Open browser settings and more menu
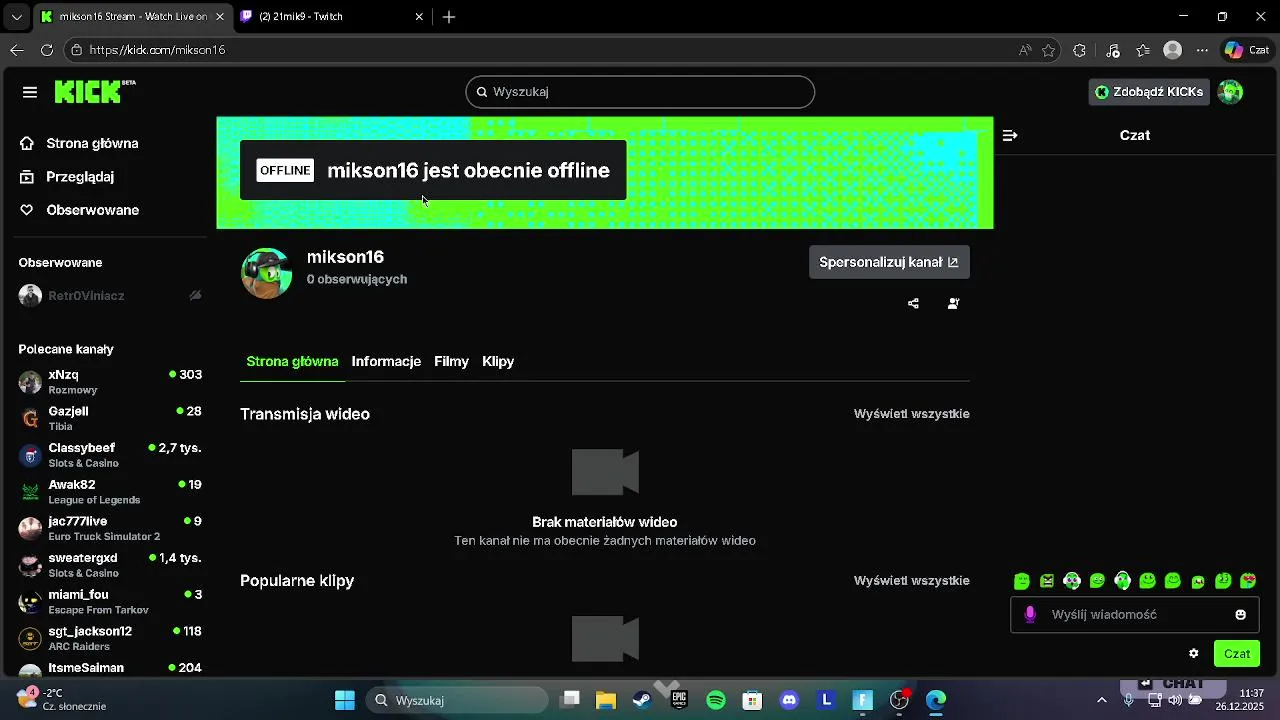1280x720 pixels. coord(1203,50)
